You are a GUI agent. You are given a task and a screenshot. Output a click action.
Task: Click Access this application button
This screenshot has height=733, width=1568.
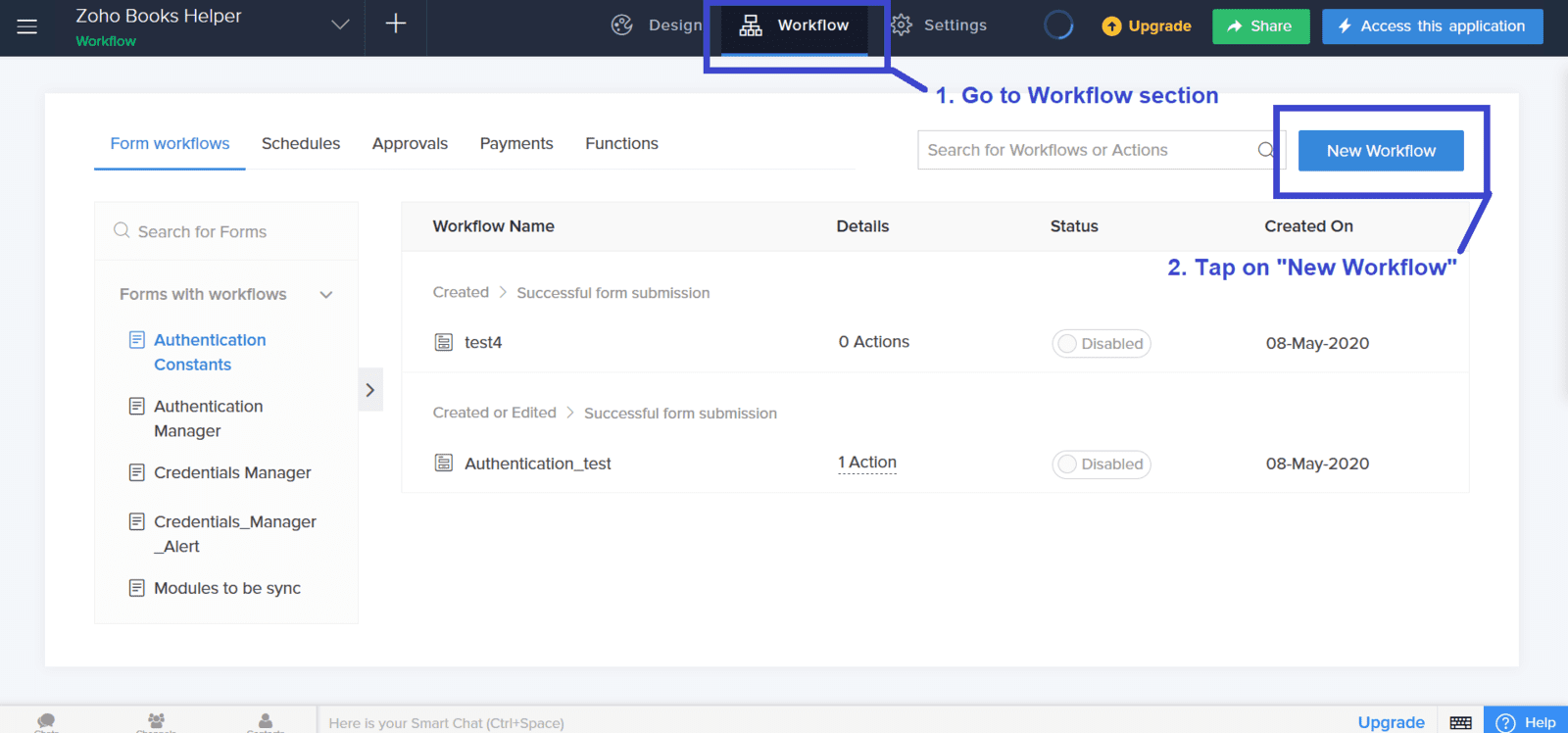pyautogui.click(x=1432, y=26)
